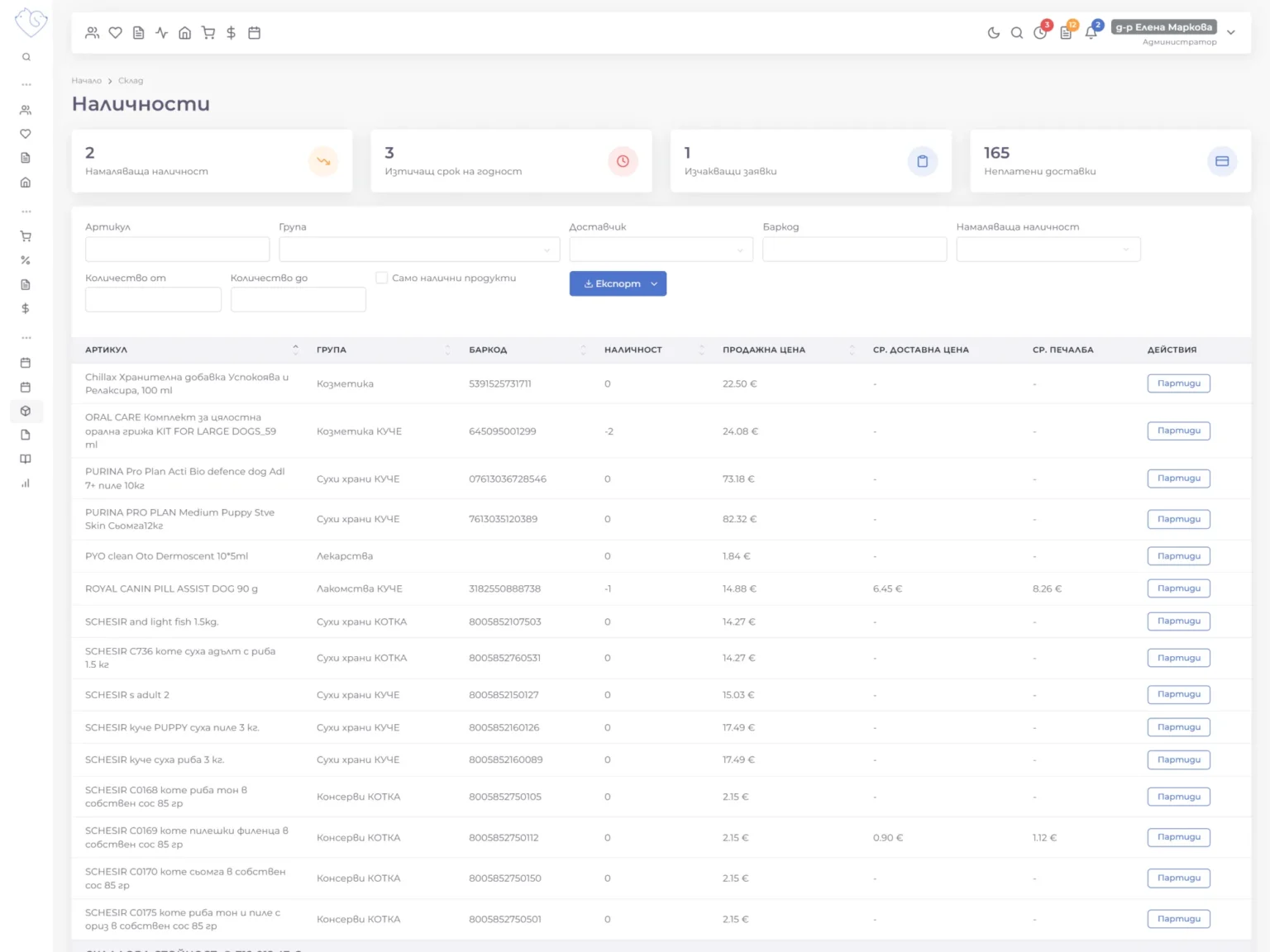Click the calendar icon in top toolbar
This screenshot has height=952, width=1270.
coord(255,33)
